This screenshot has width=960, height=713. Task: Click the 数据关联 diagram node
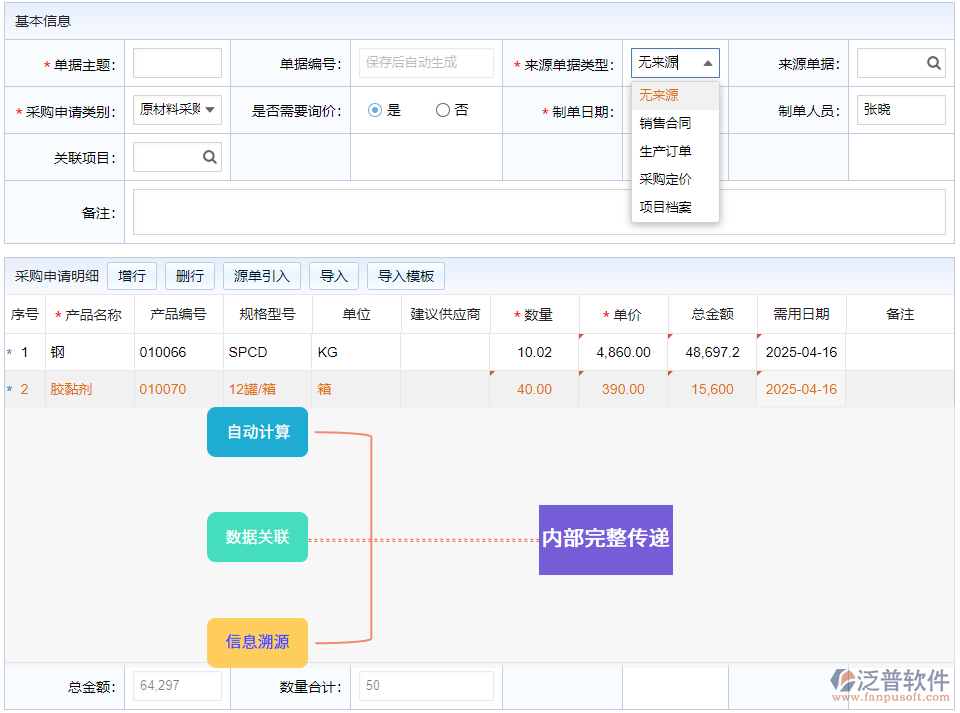(x=257, y=537)
